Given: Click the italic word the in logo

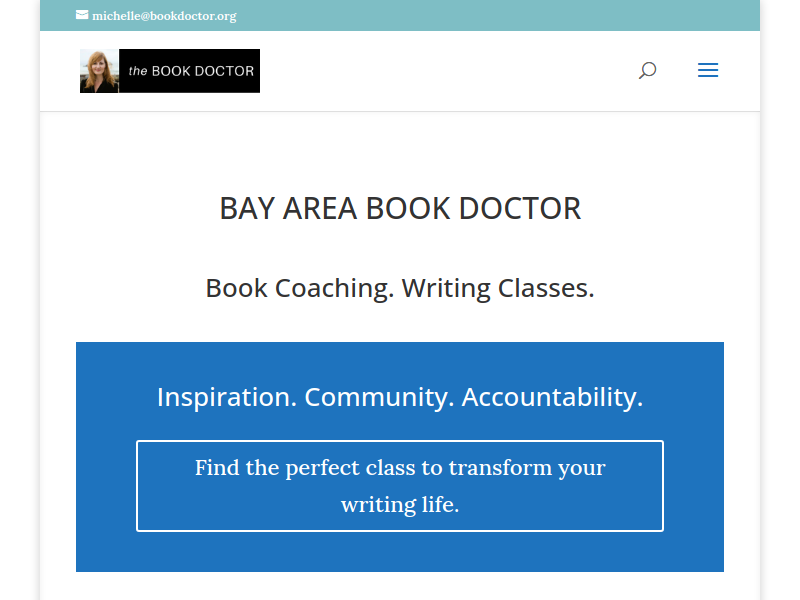Looking at the screenshot, I should point(138,71).
